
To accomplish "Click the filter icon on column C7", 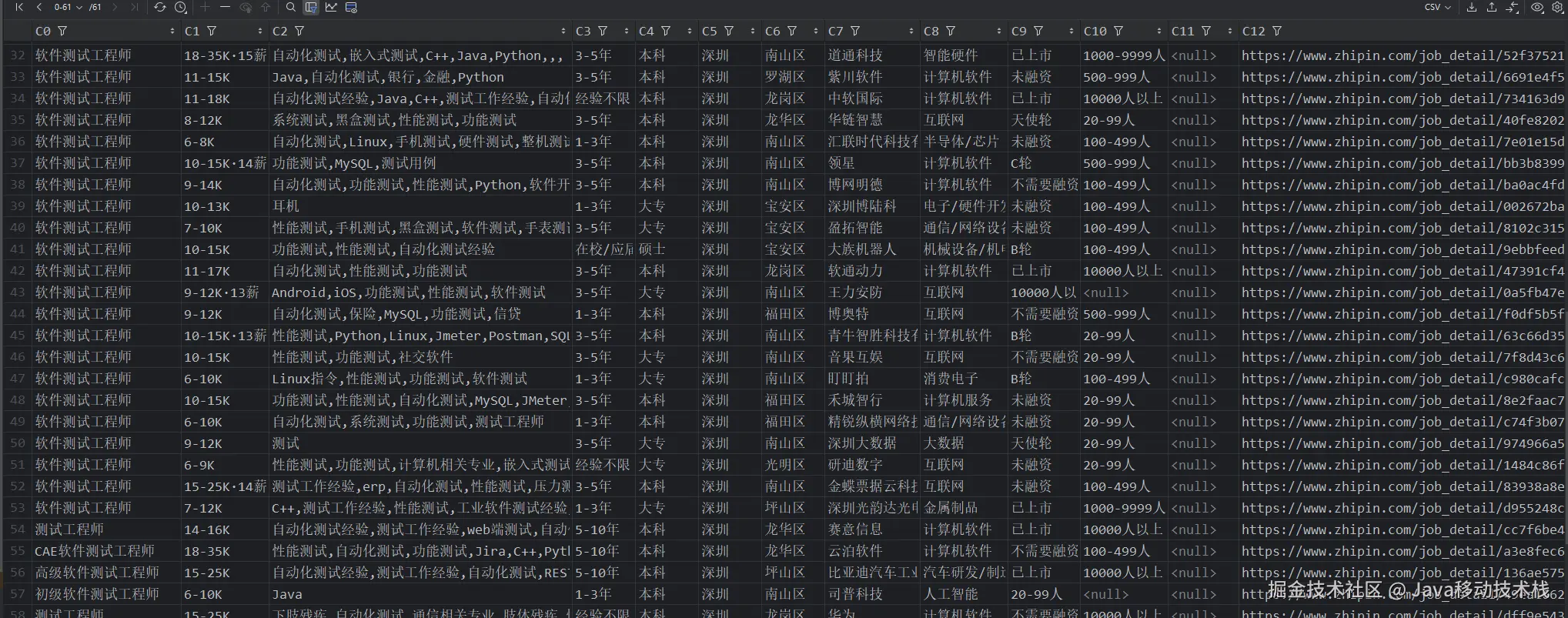I will [x=855, y=31].
